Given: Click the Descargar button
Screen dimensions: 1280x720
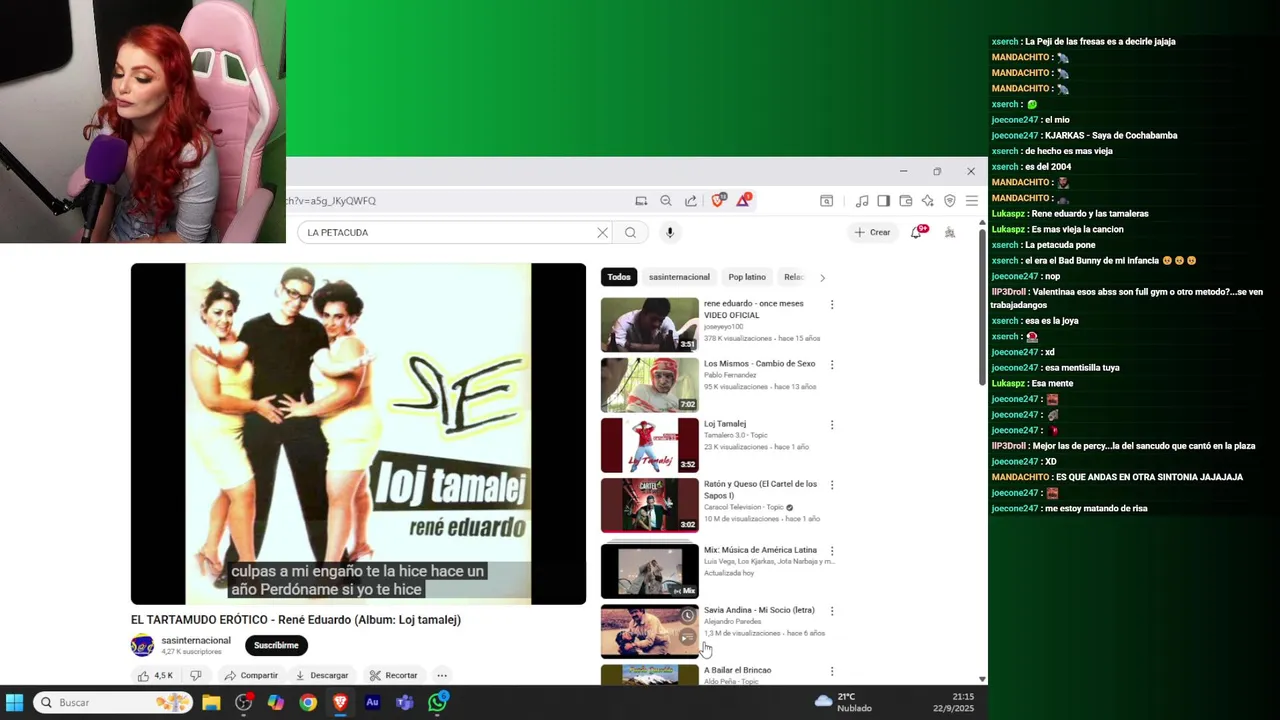Looking at the screenshot, I should pos(321,675).
